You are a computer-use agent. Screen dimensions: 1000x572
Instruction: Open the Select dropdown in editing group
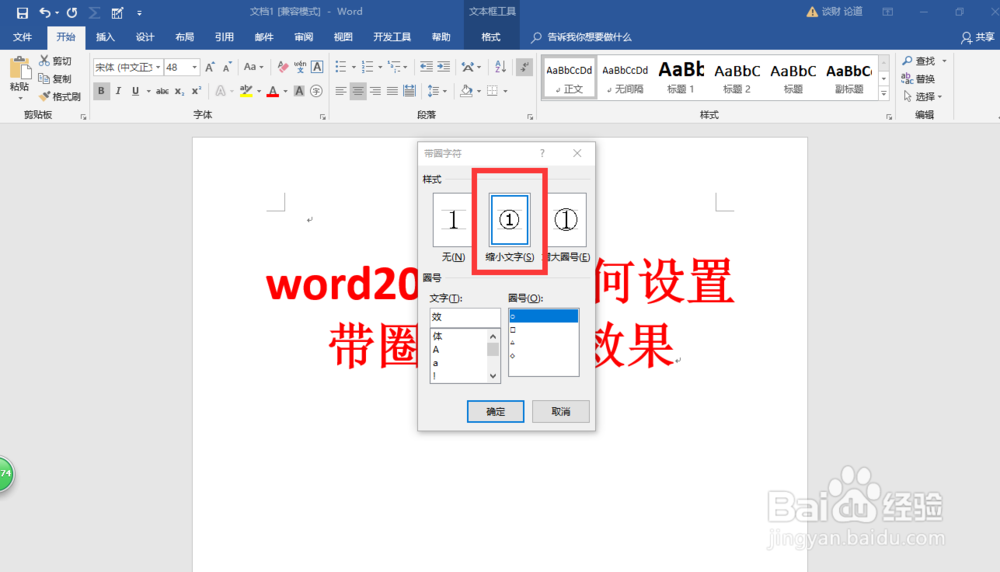pos(923,96)
